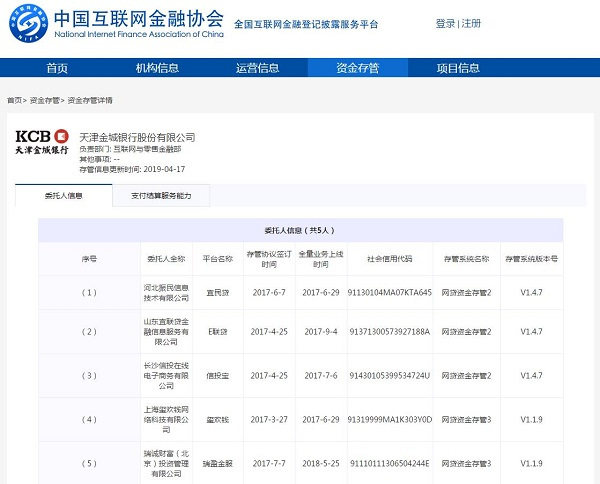
Task: Click version V1.1.9 in 瑞盈金服 row
Action: click(x=532, y=464)
